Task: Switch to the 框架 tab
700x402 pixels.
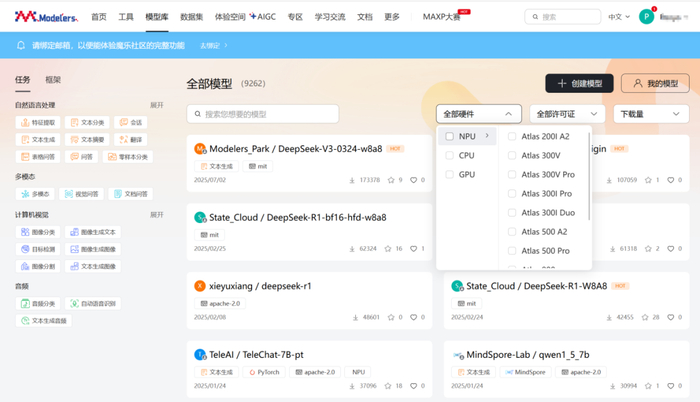Action: [x=53, y=80]
